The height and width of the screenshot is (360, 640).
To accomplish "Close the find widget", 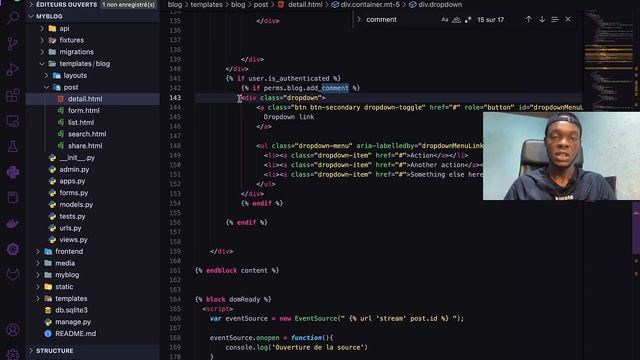I will click(568, 19).
